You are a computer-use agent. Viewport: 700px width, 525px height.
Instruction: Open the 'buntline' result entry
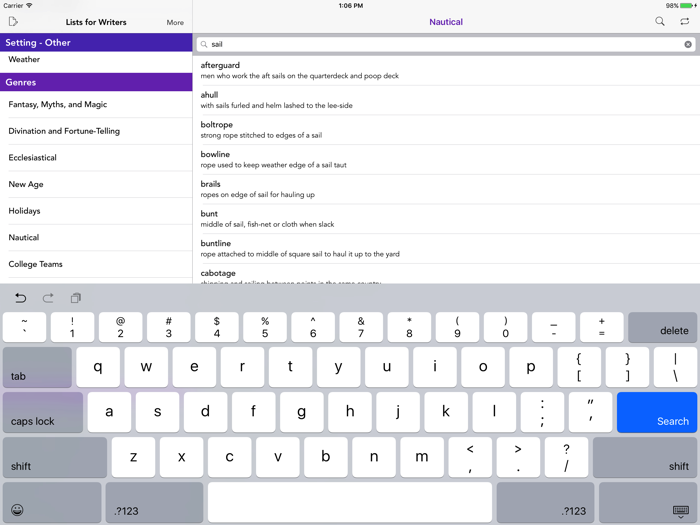point(446,249)
